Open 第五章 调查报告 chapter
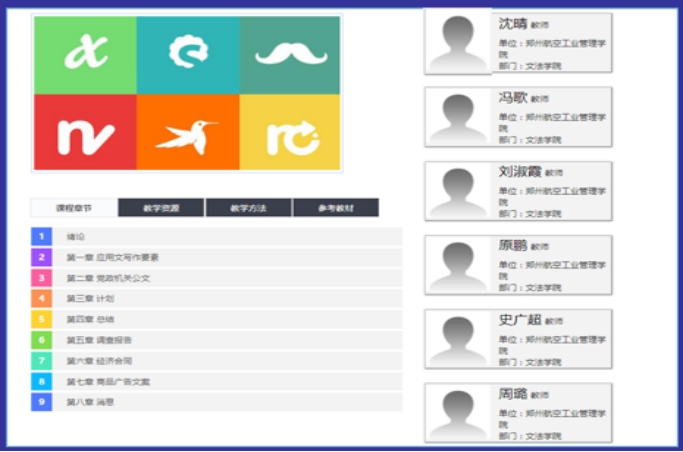 click(99, 340)
